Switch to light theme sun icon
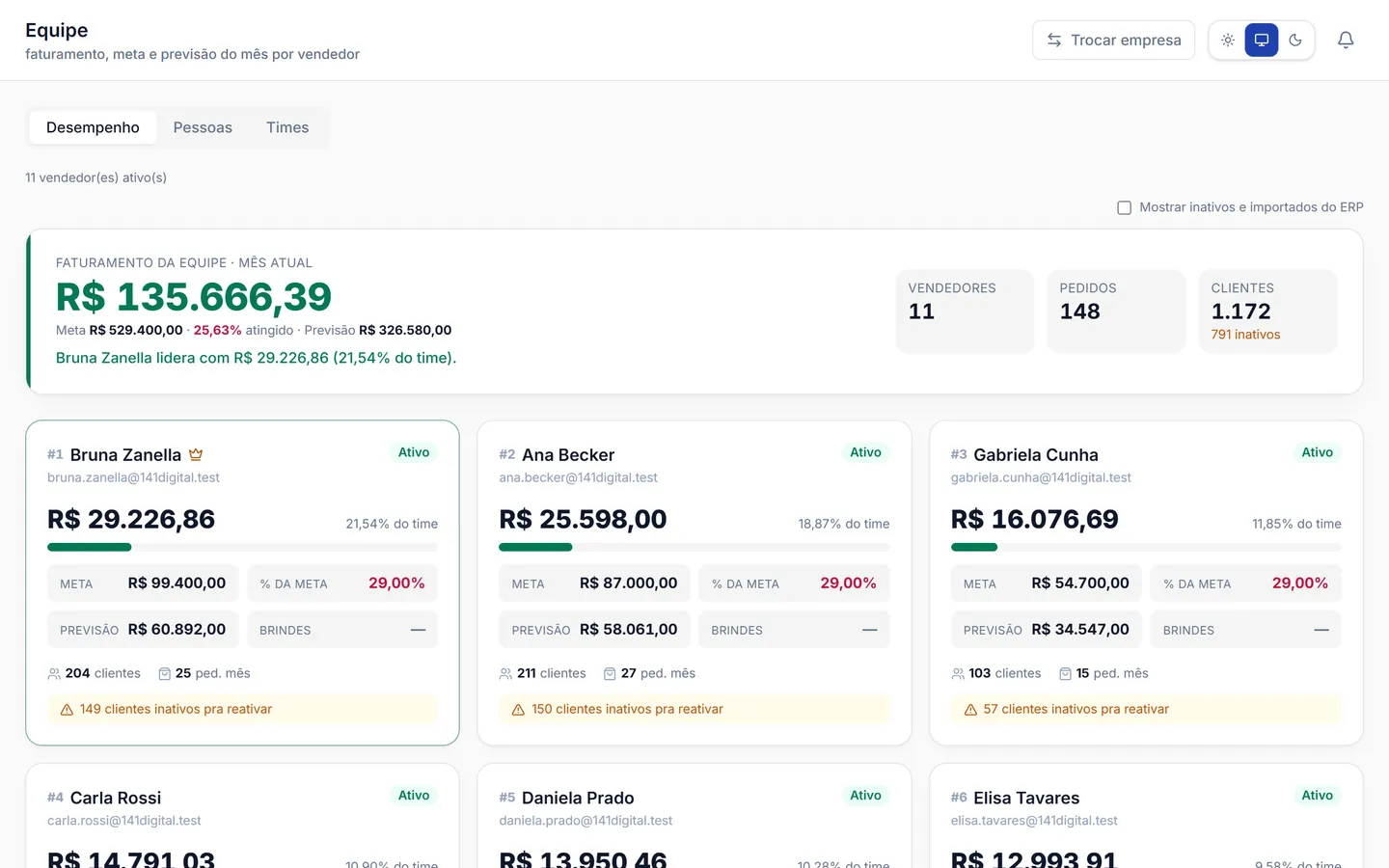This screenshot has height=868, width=1389. 1228,40
